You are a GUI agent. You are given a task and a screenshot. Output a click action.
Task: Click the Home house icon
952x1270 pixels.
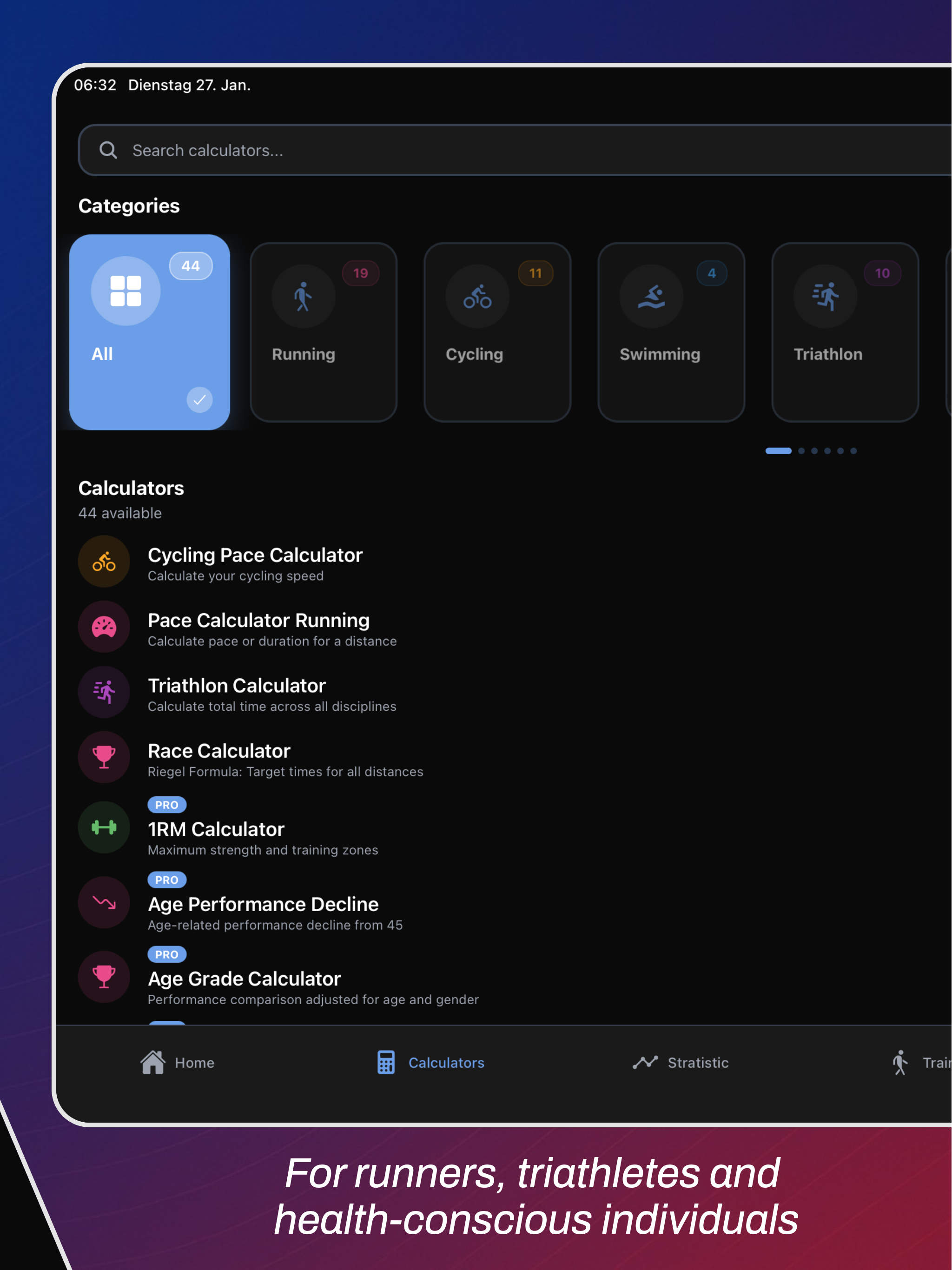(x=153, y=1062)
